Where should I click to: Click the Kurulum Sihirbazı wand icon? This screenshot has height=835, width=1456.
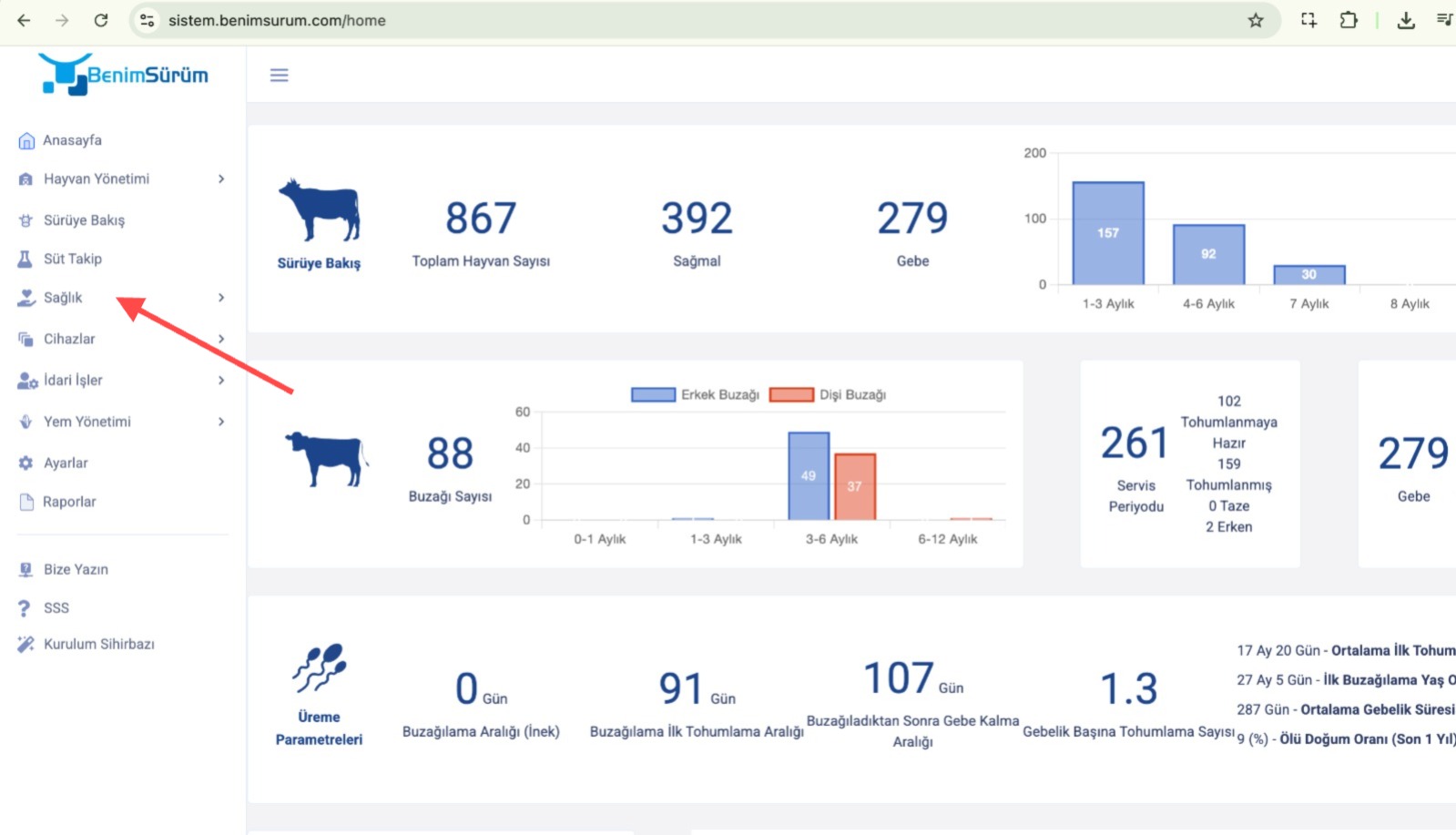[x=25, y=644]
